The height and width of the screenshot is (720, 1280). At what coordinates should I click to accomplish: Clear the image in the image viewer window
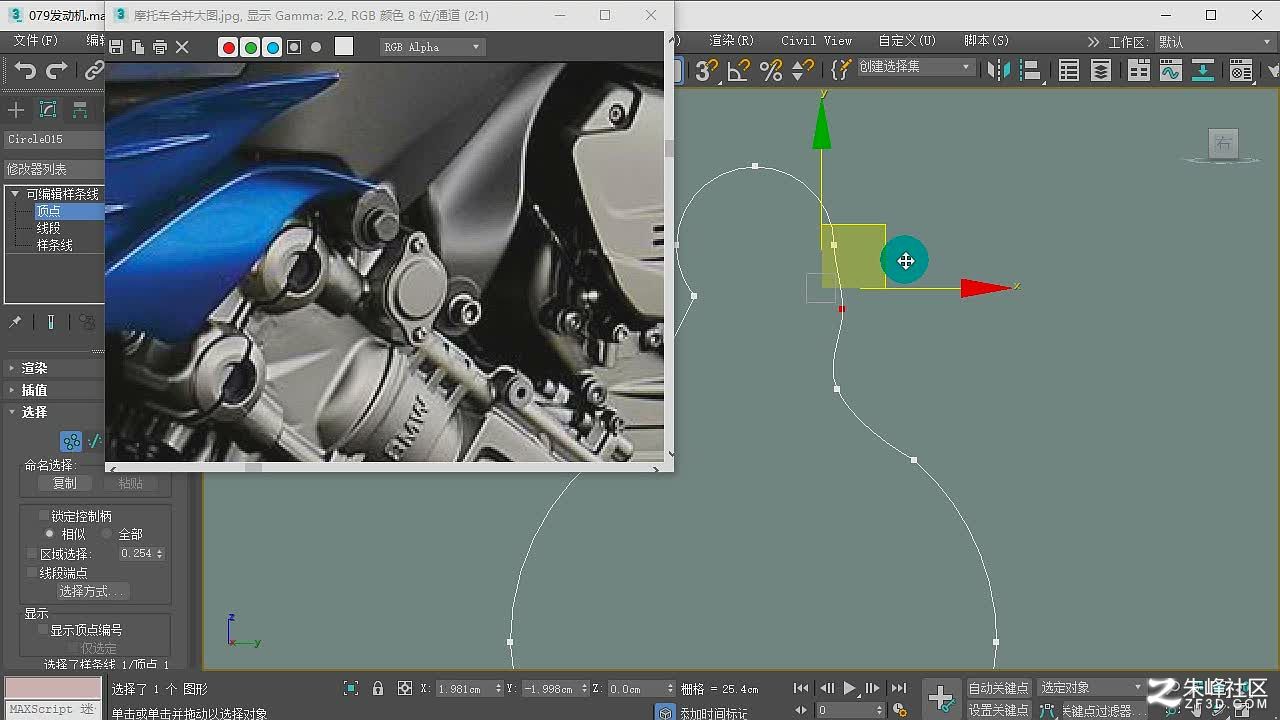point(182,47)
